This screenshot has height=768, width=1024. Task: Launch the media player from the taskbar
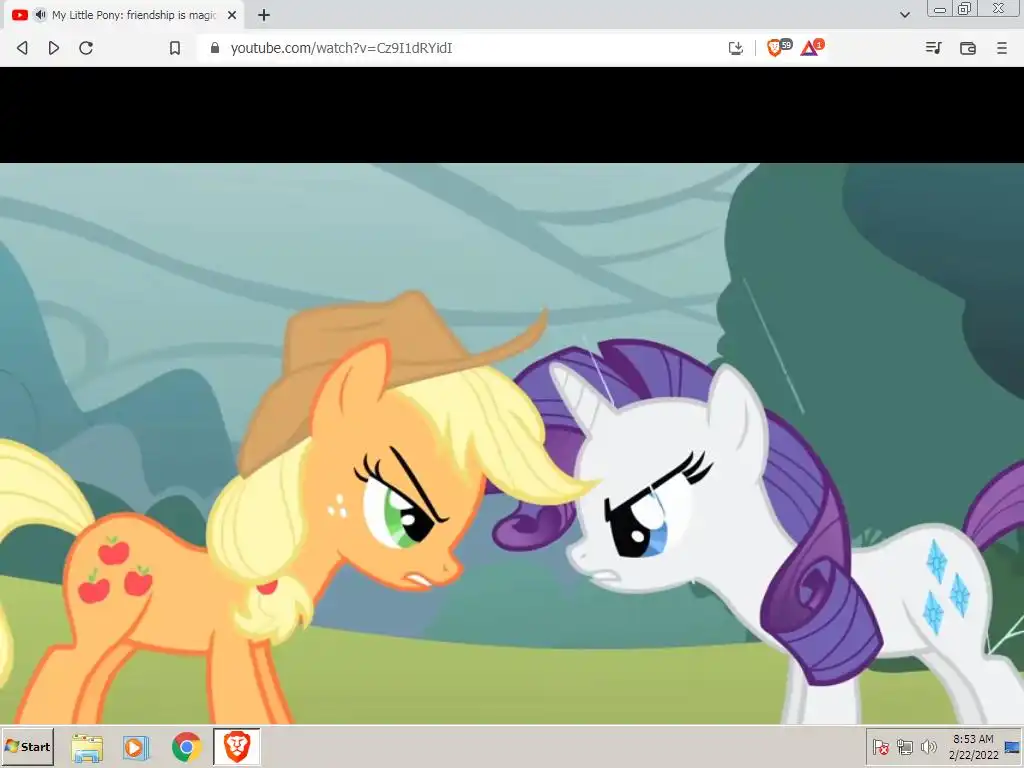pyautogui.click(x=136, y=747)
